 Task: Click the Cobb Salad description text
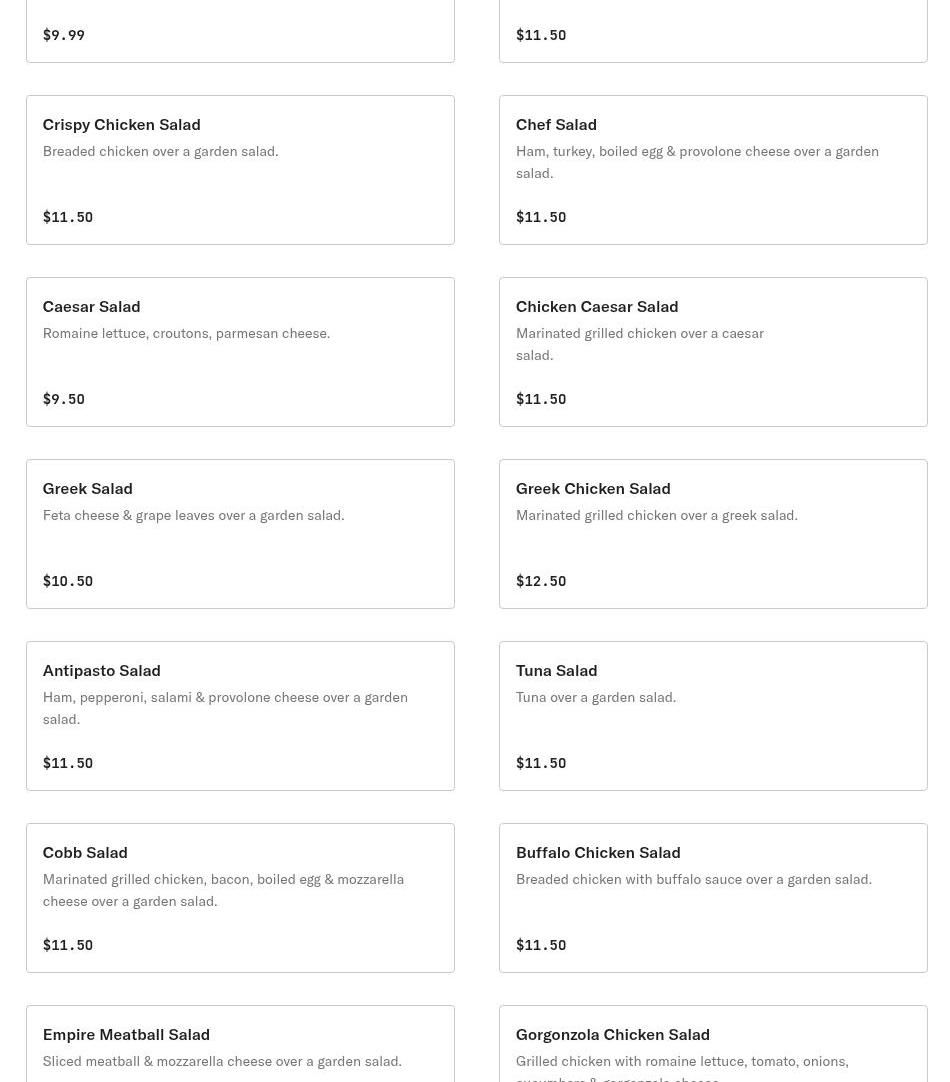click(224, 890)
